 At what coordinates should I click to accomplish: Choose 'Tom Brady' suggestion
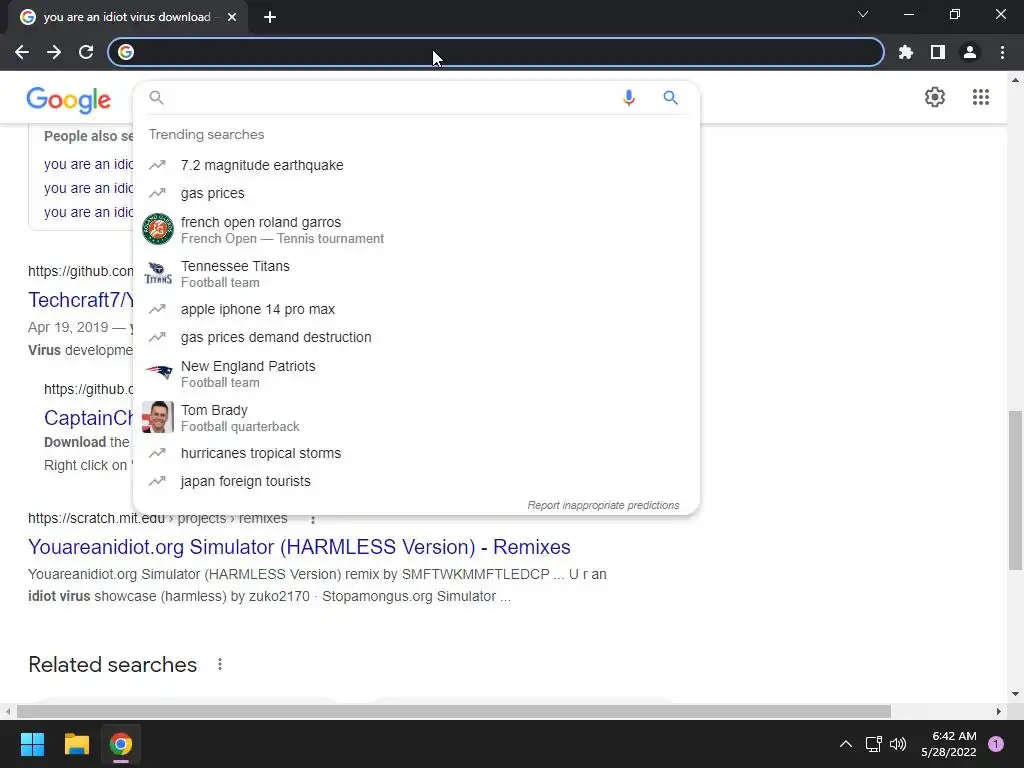[x=416, y=417]
